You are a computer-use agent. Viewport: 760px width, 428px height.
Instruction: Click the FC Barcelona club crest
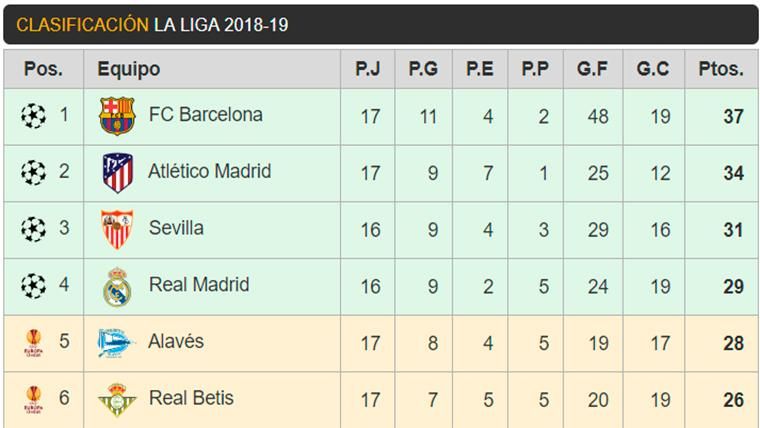116,116
